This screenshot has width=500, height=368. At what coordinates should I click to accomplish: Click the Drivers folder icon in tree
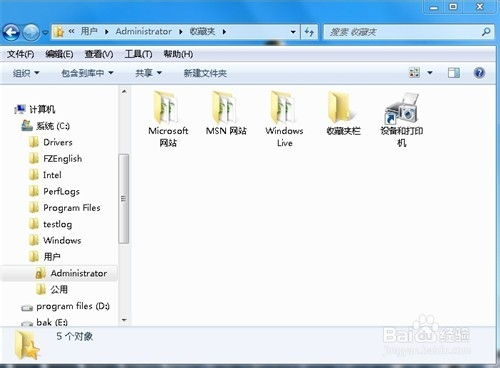34,142
